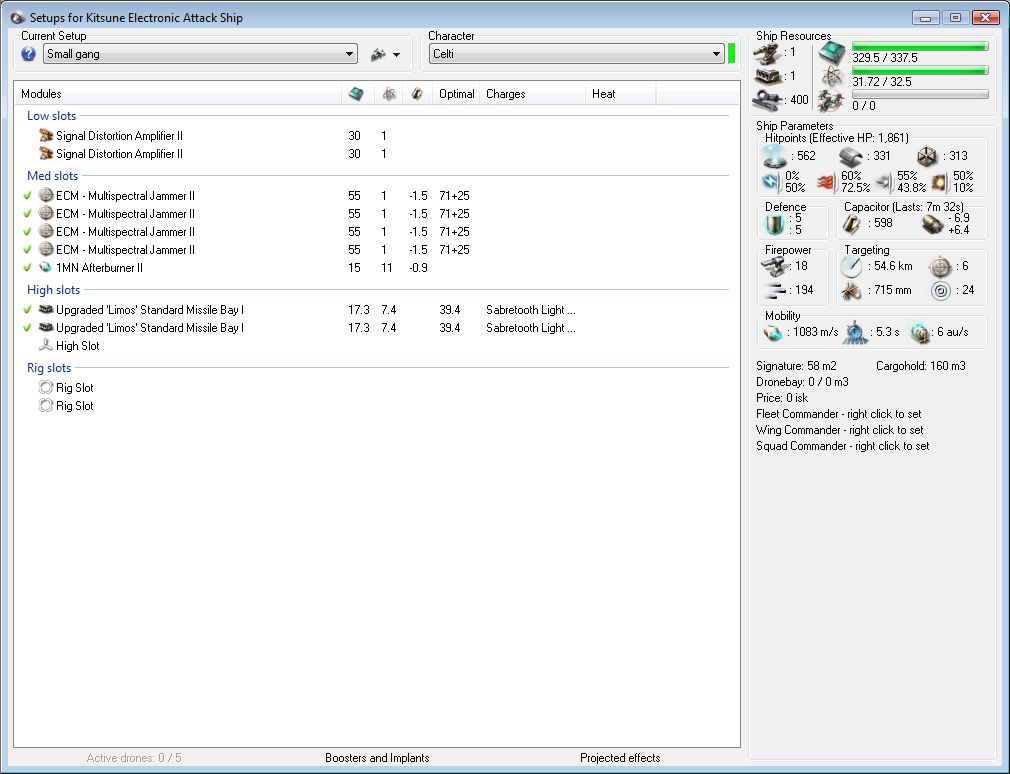
Task: Click the Charges column header
Action: (533, 94)
